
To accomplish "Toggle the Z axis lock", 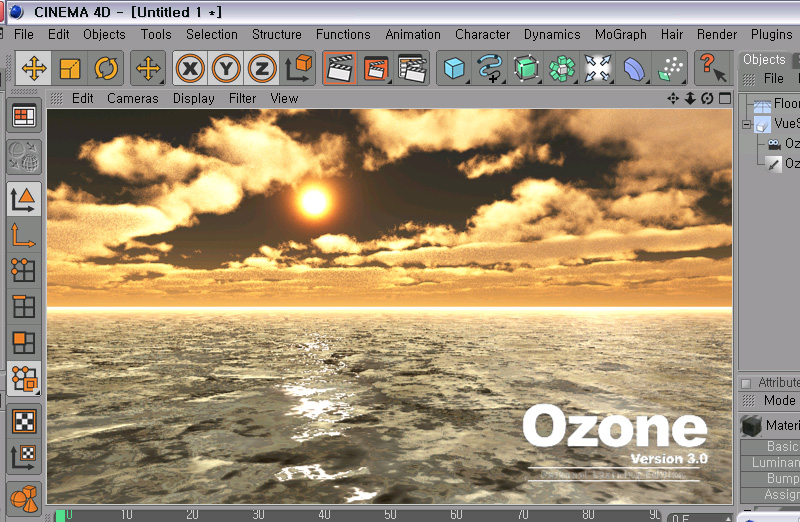I will click(262, 68).
